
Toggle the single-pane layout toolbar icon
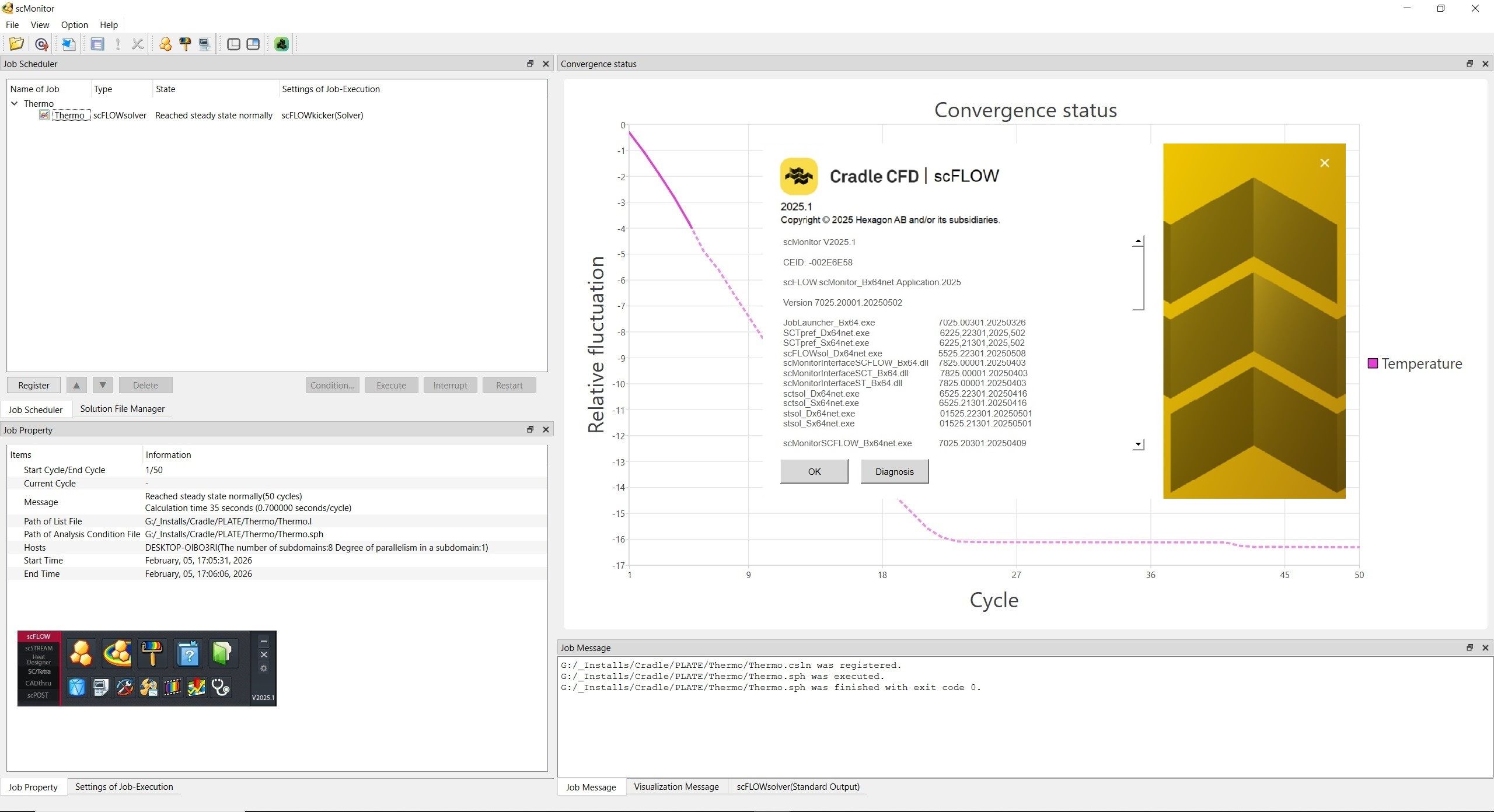(x=233, y=44)
